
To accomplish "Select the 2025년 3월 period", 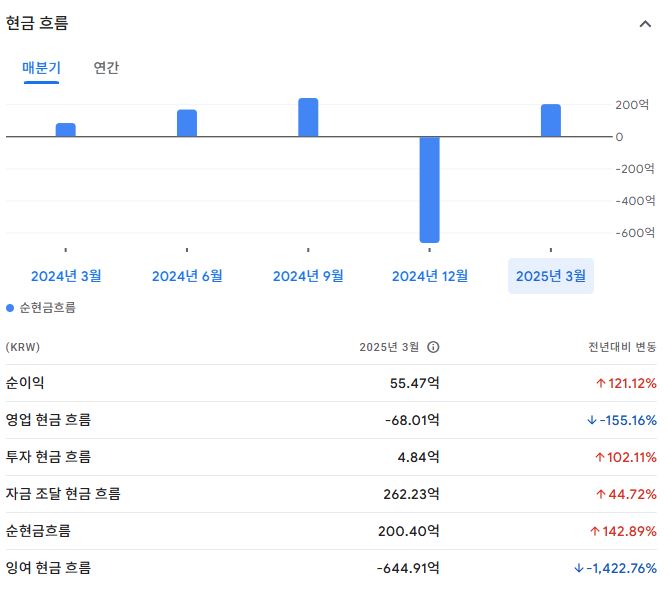I will pos(551,276).
